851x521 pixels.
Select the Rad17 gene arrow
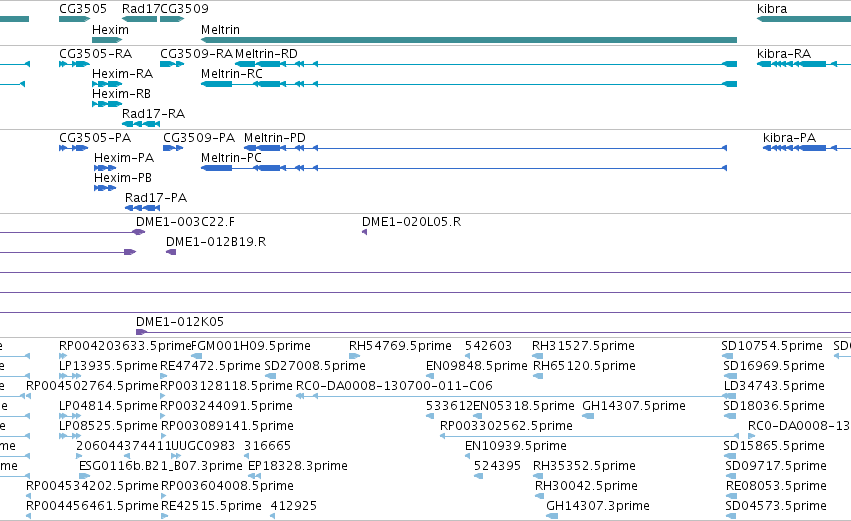[x=139, y=19]
